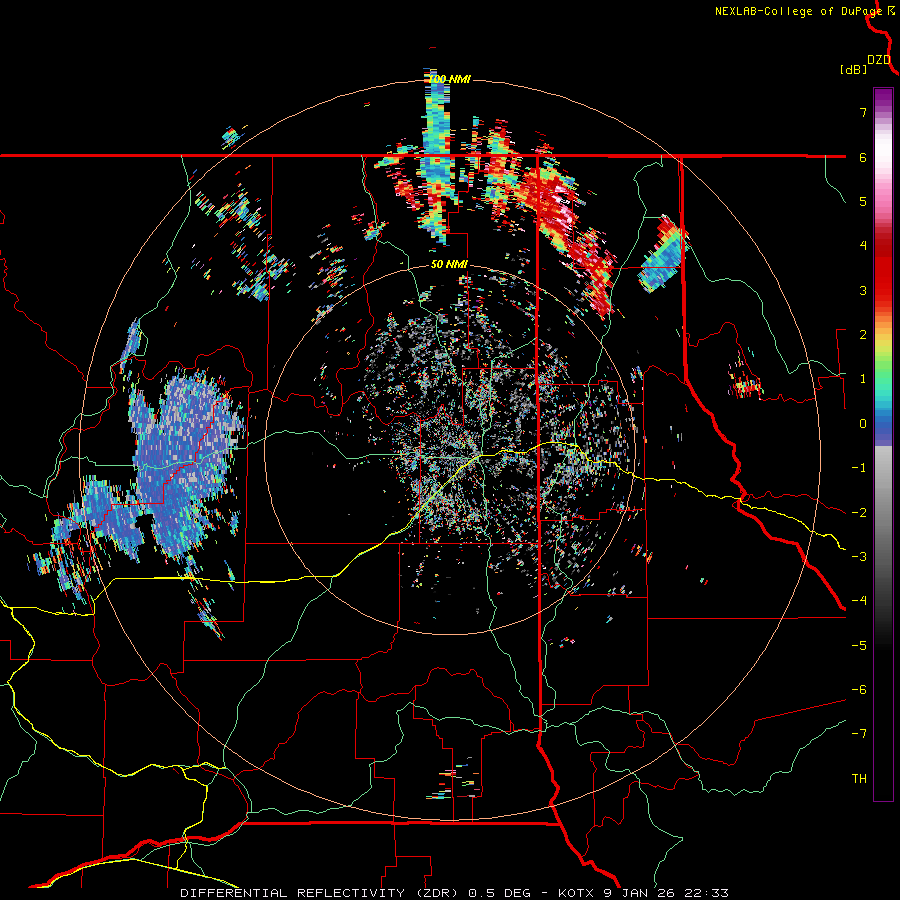Click the 100 NMI range ring label
The height and width of the screenshot is (900, 900).
[x=449, y=79]
